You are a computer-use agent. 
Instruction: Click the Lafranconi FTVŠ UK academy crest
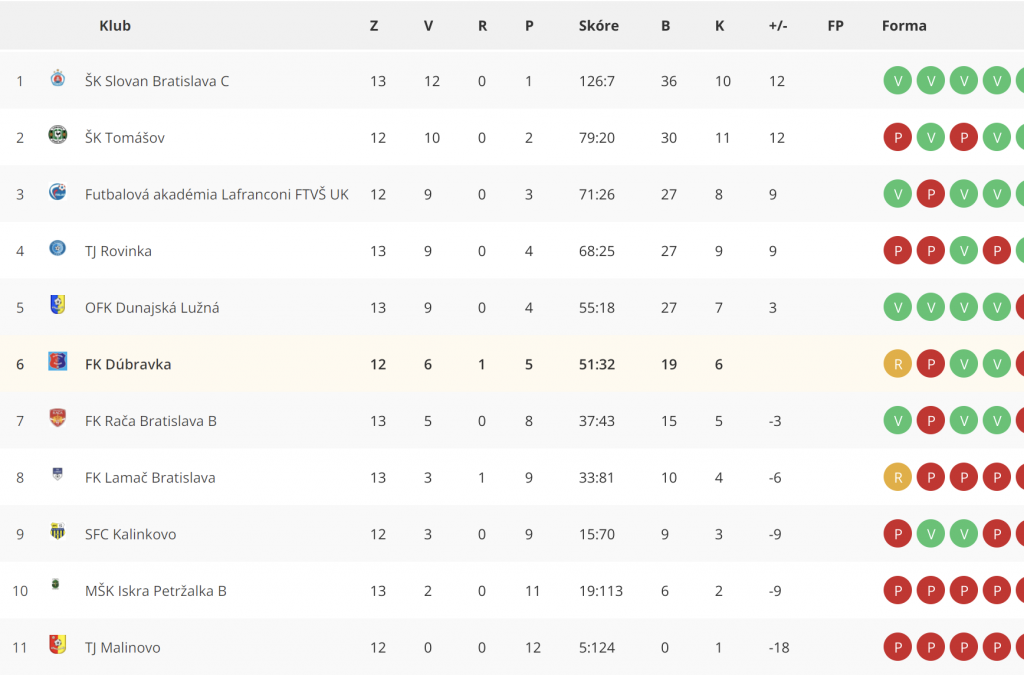coord(57,192)
